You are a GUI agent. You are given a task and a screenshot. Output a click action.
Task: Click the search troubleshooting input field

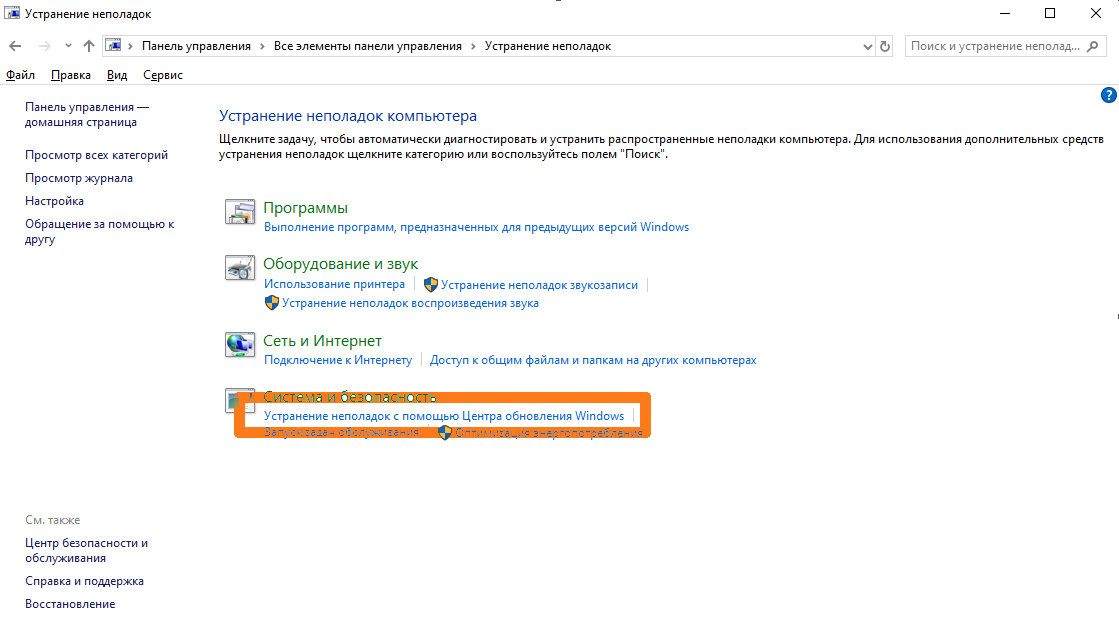993,46
